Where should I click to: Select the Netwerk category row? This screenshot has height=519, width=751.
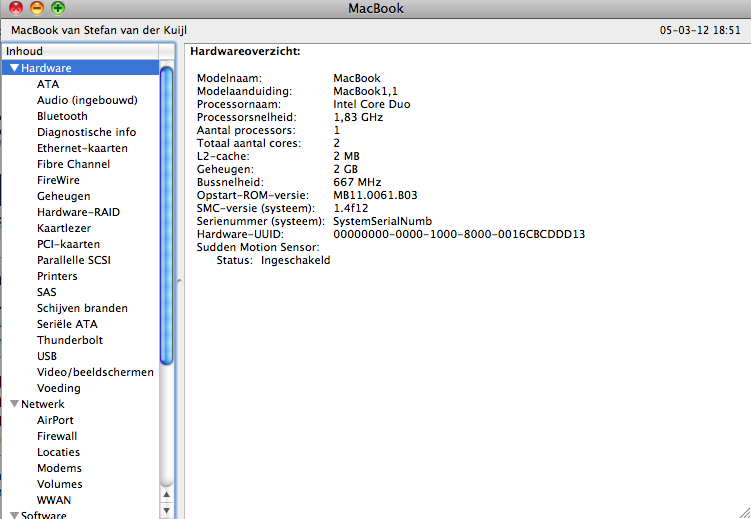coord(80,404)
